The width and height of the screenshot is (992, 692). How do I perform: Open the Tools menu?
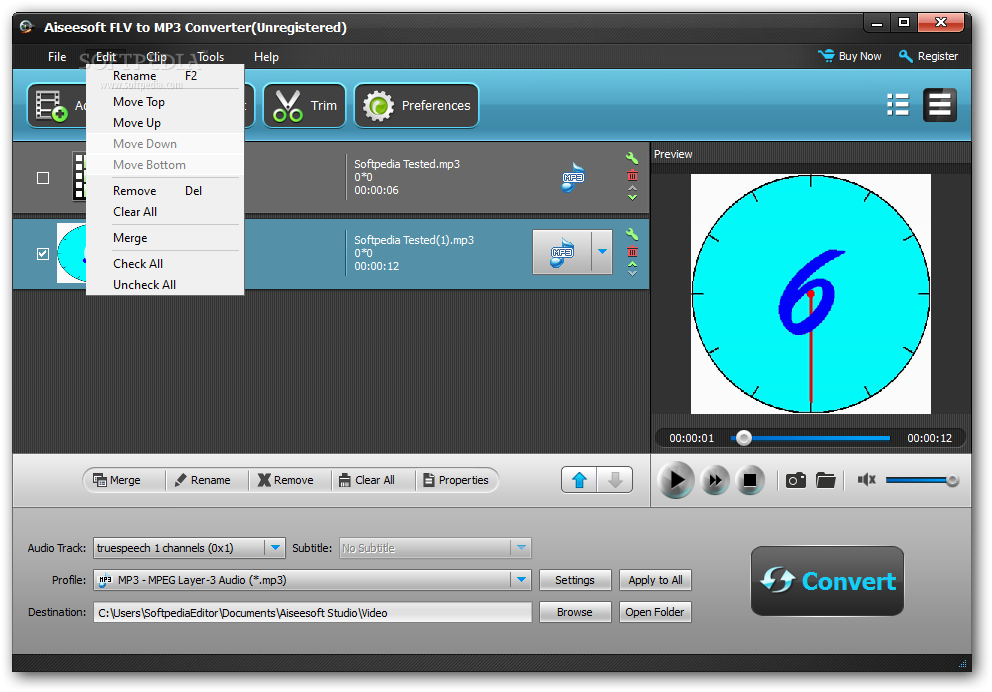(210, 57)
